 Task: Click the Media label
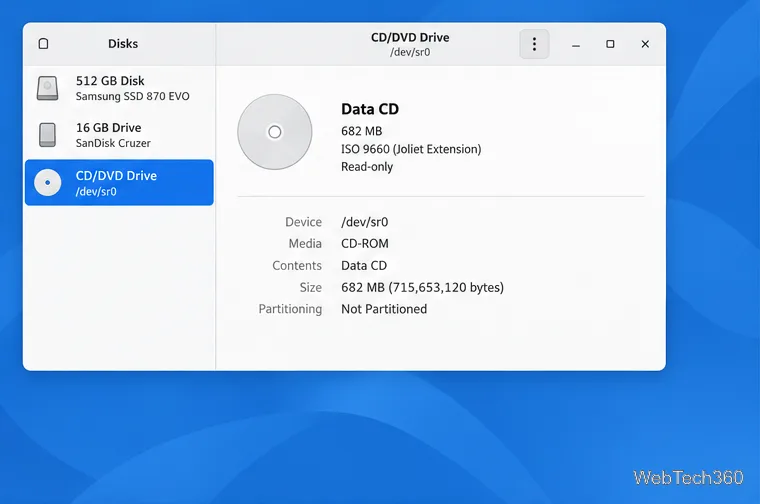pos(305,243)
